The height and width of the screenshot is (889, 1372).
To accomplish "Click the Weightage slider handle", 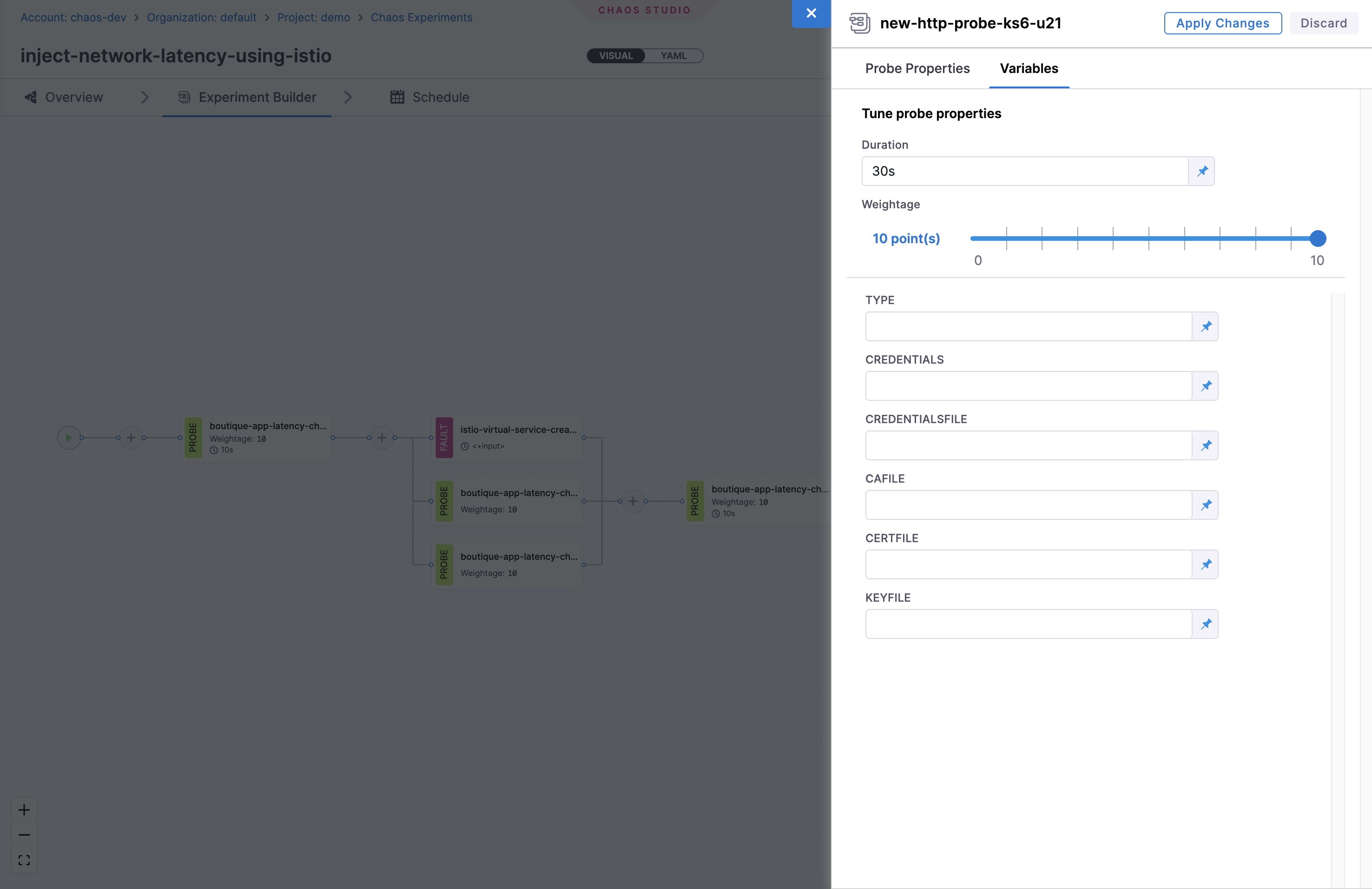I will pyautogui.click(x=1317, y=238).
